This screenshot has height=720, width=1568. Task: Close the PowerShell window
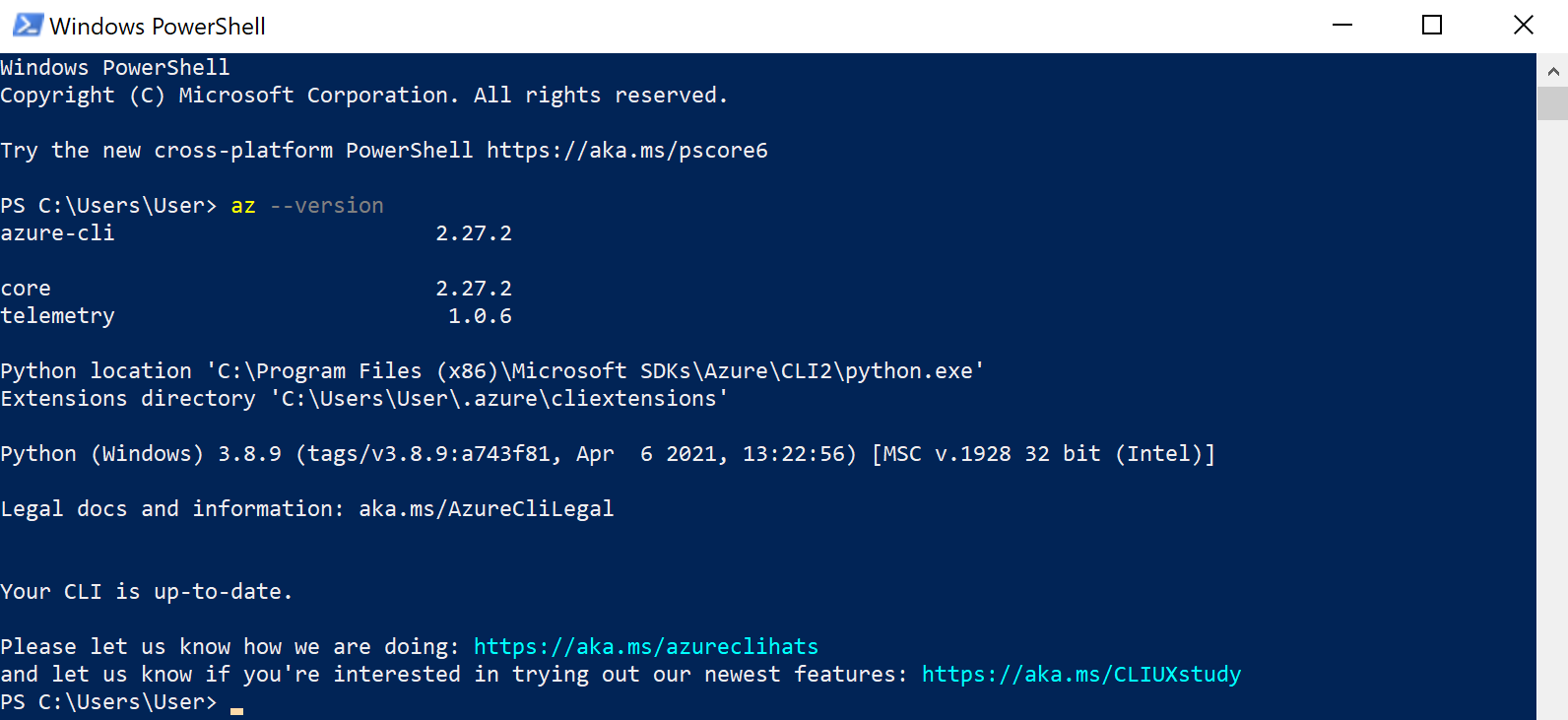click(x=1523, y=25)
